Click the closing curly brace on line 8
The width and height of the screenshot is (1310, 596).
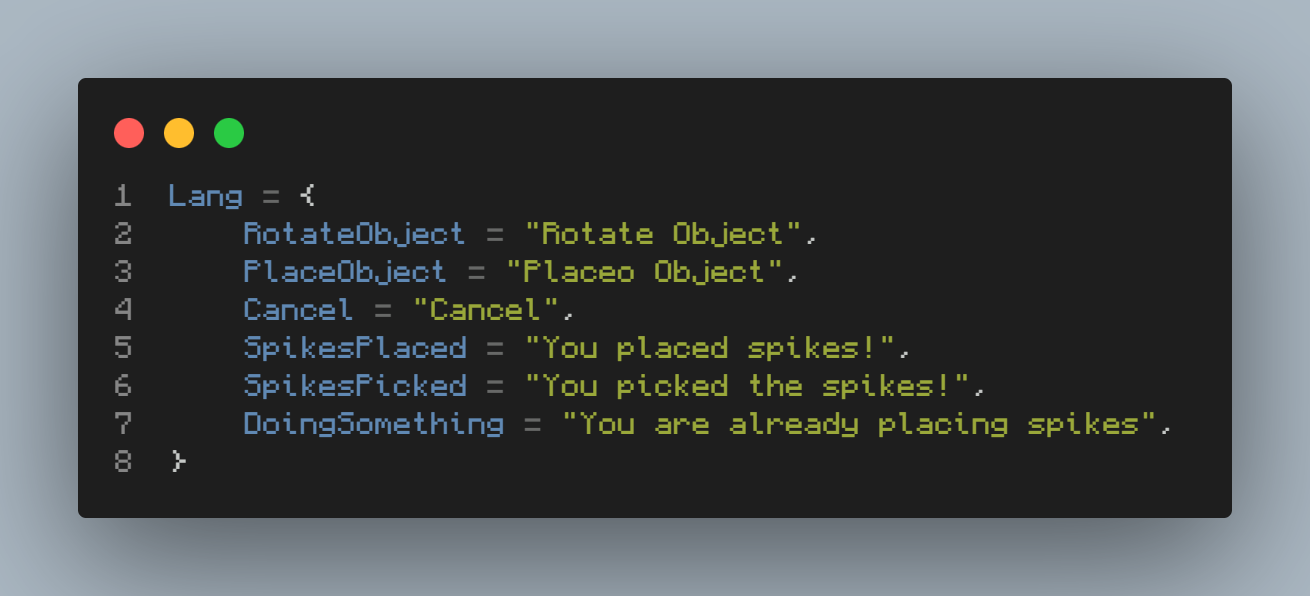pos(178,461)
